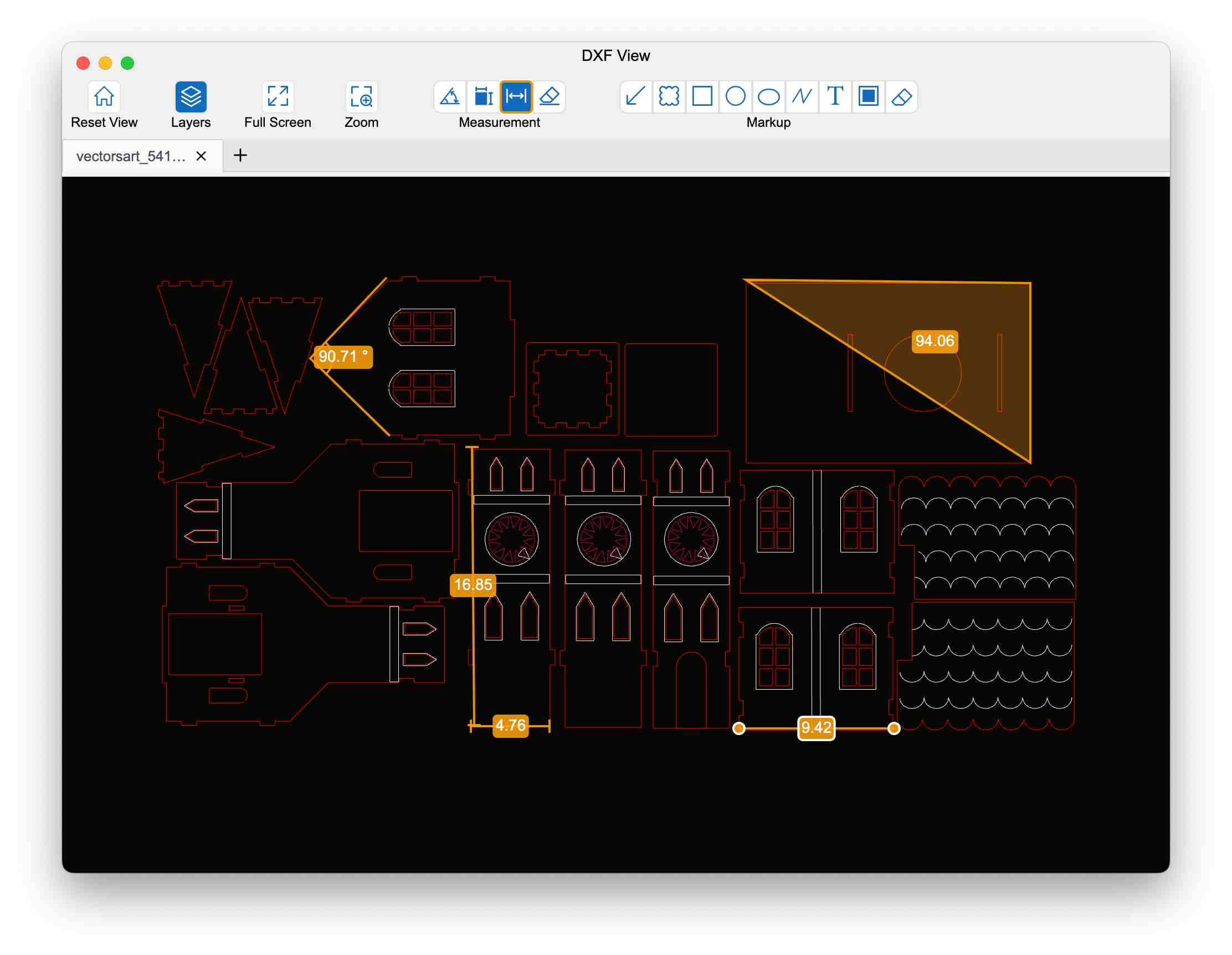Select the distance measurement tool
1232x955 pixels.
[516, 96]
